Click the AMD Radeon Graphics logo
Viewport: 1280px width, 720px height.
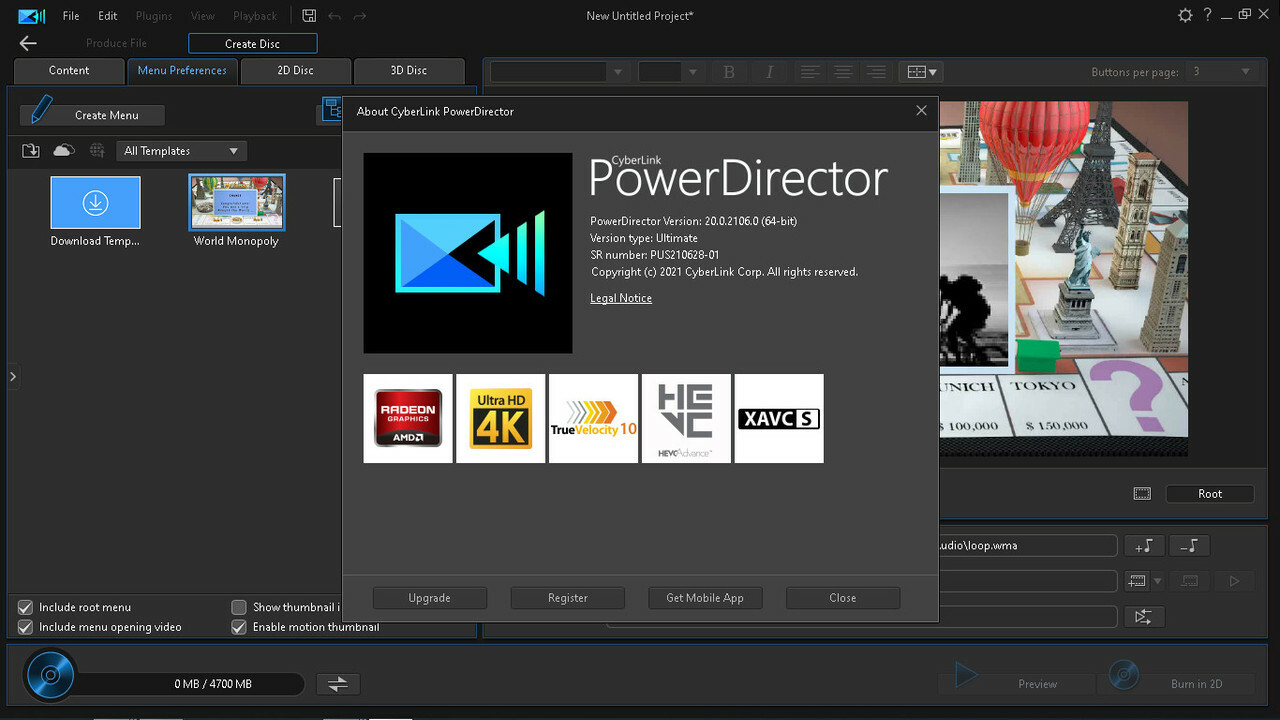(408, 418)
